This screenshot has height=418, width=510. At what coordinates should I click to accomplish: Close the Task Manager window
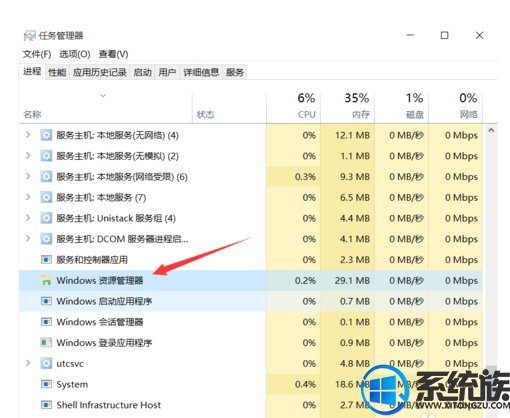pos(479,35)
